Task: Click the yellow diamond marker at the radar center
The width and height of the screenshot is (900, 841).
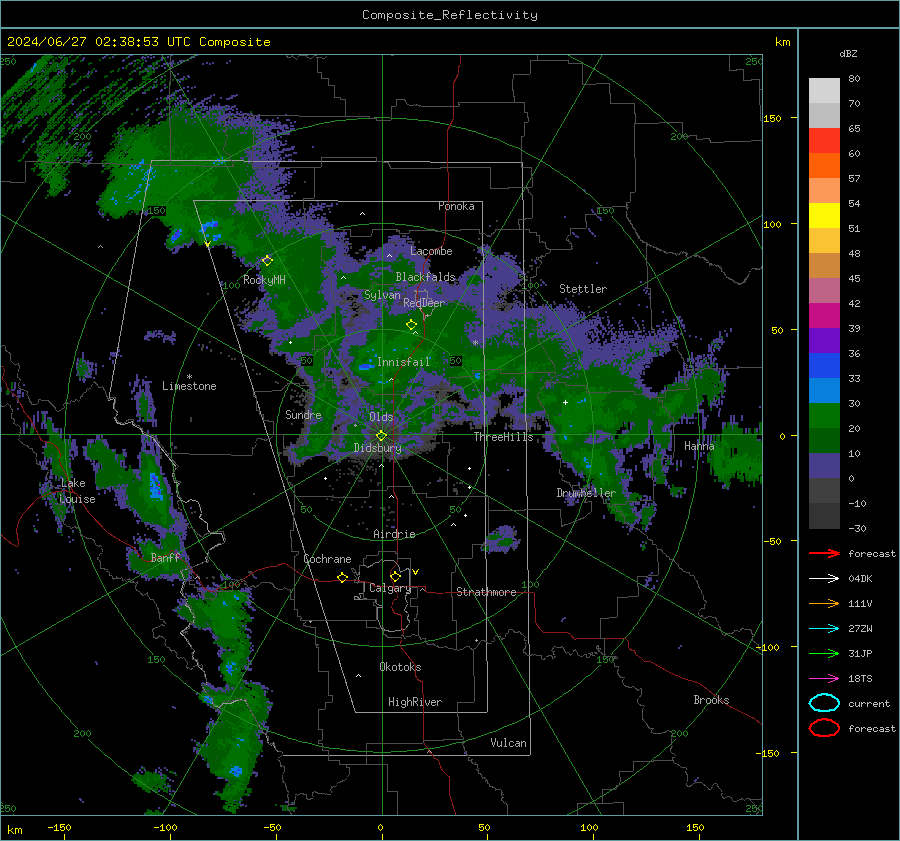Action: click(x=382, y=436)
